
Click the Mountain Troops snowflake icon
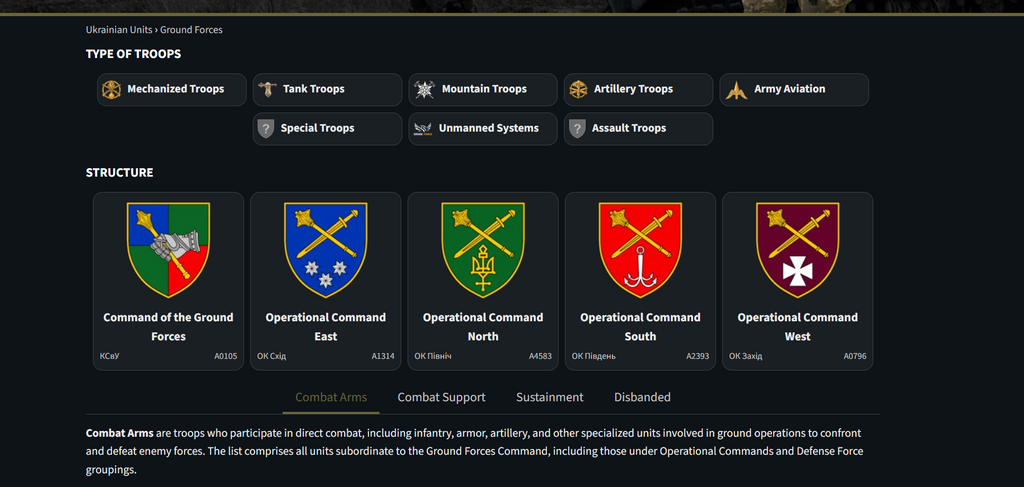click(423, 89)
